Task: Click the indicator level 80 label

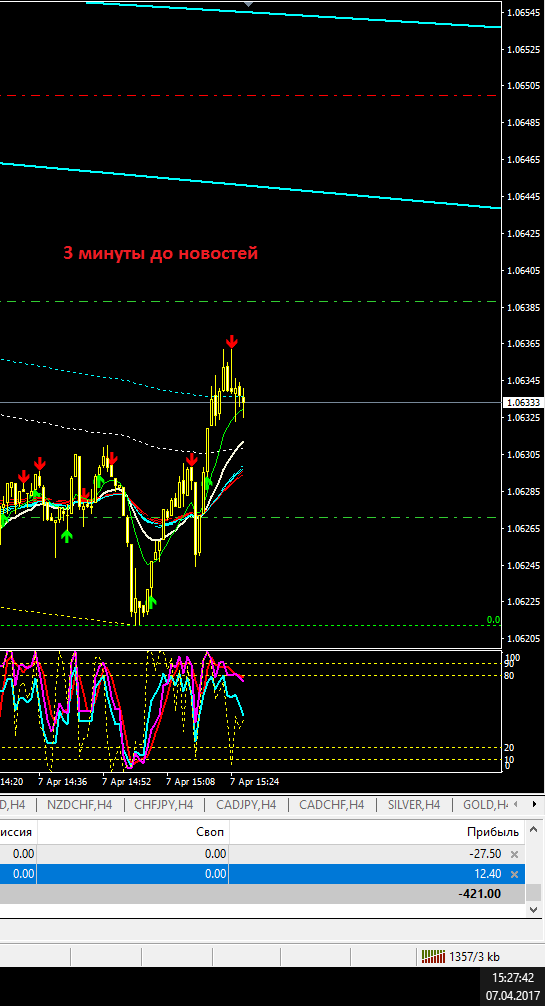Action: pyautogui.click(x=508, y=676)
